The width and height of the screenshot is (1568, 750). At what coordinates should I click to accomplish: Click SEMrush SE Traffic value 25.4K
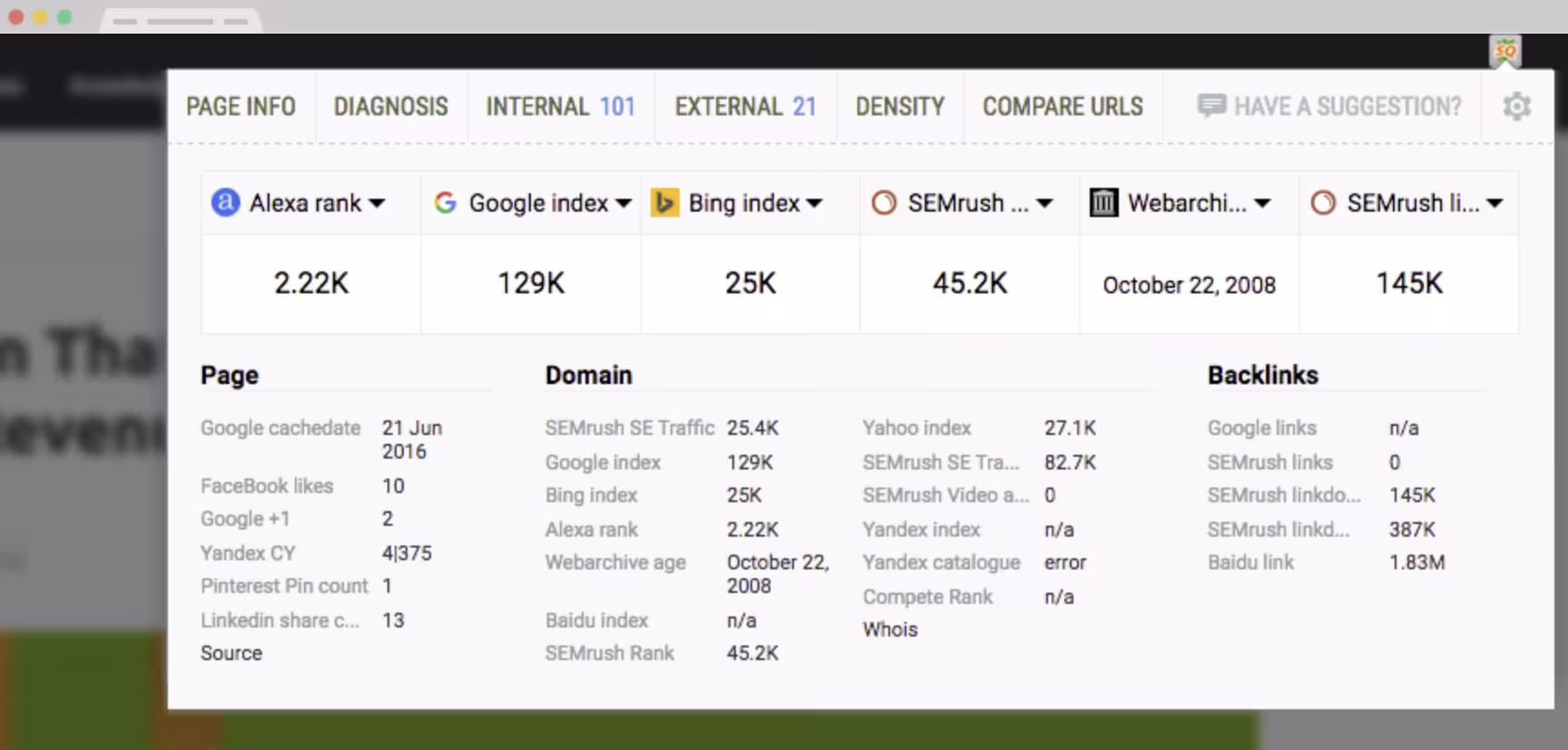coord(752,428)
